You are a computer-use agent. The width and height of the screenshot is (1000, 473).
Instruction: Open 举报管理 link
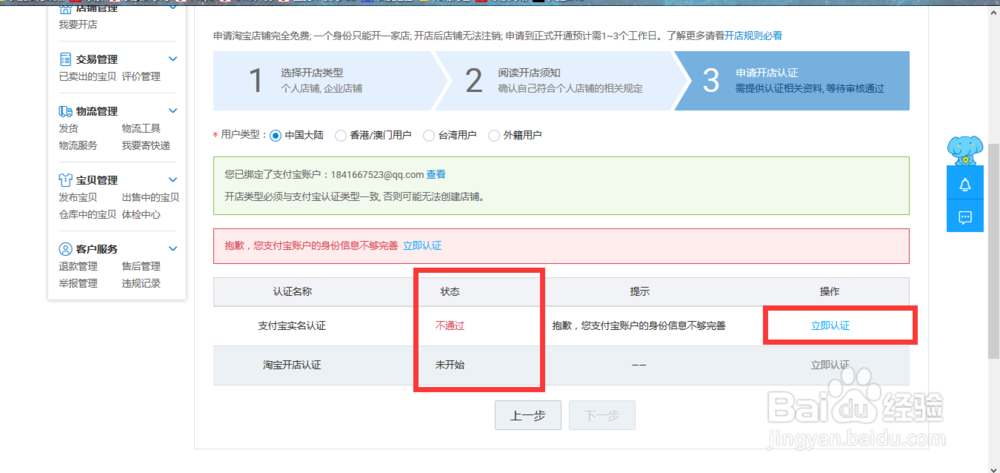coord(78,284)
